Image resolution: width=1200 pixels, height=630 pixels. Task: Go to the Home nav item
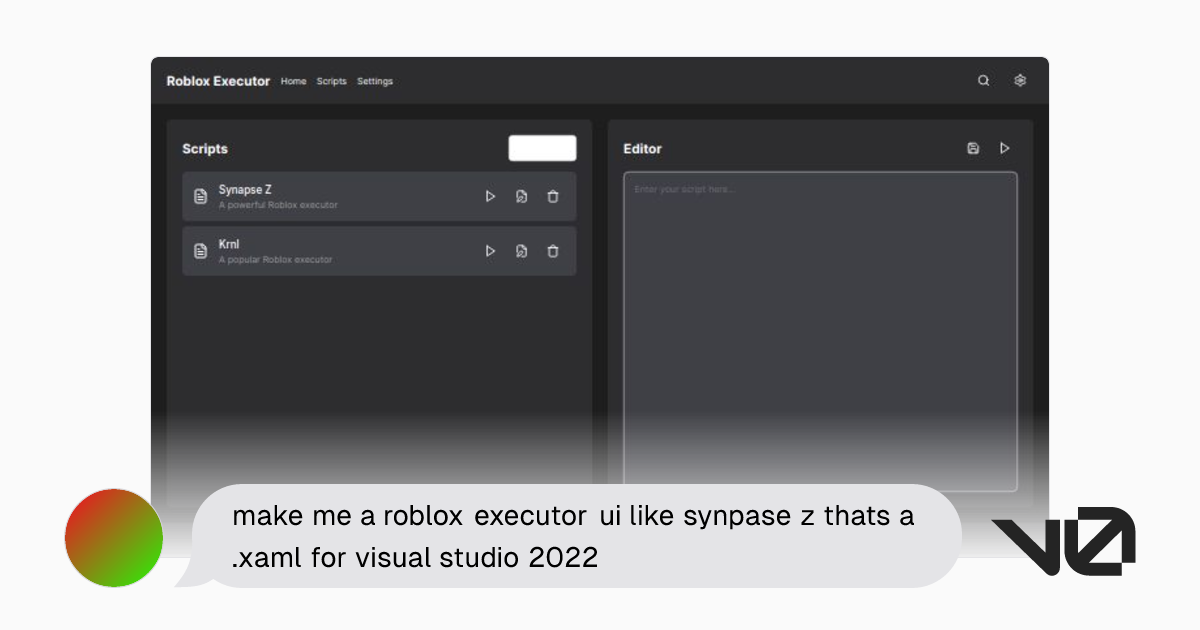pos(293,81)
